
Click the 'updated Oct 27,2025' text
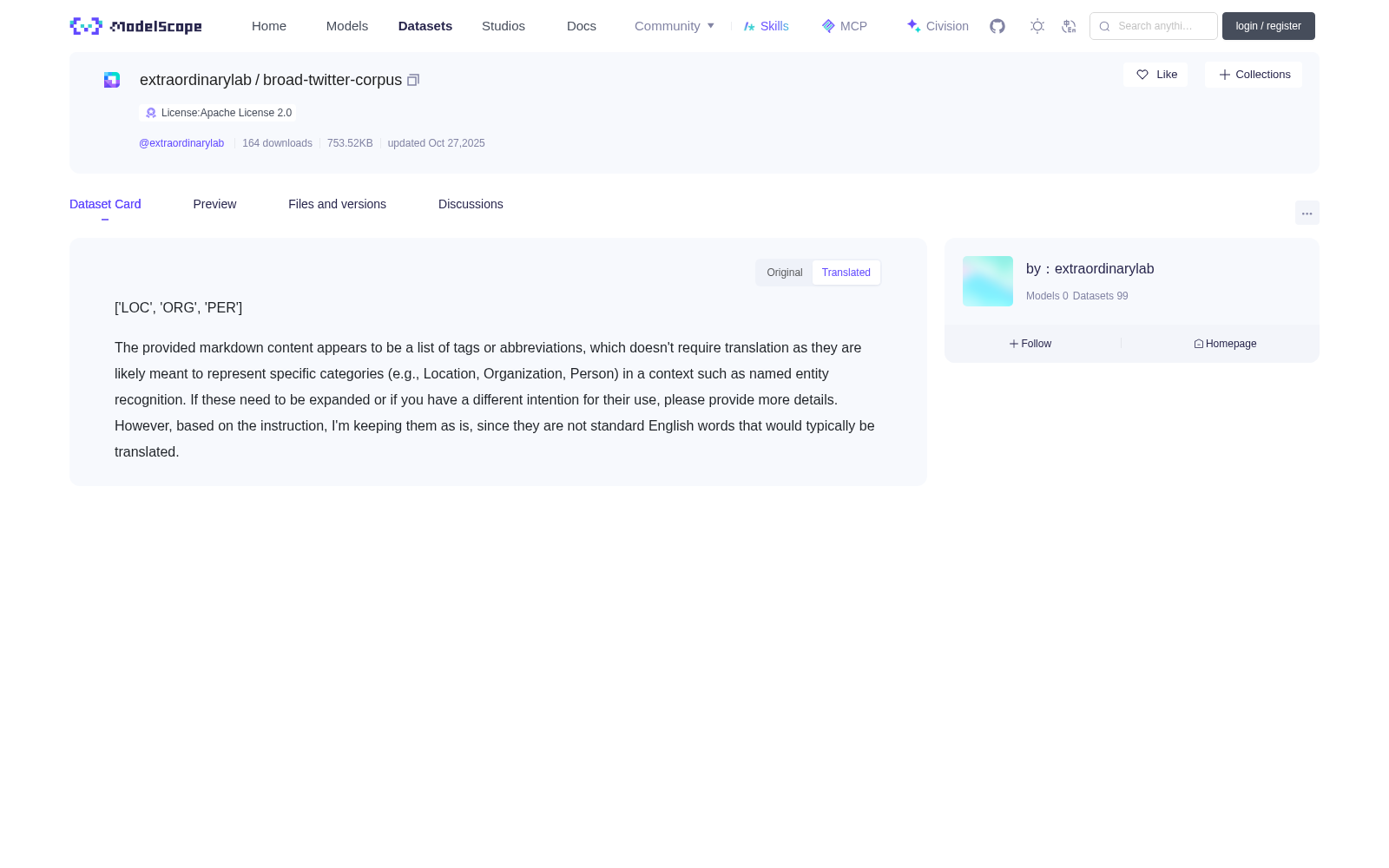(436, 143)
